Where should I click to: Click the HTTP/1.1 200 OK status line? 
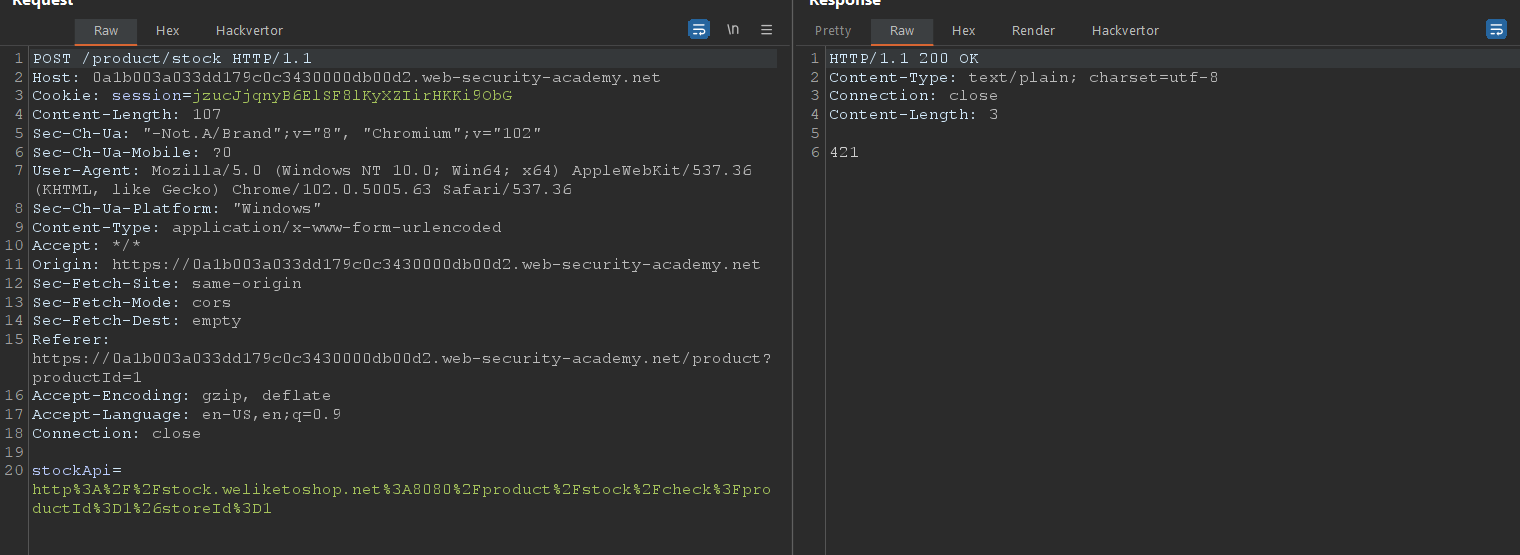(904, 59)
